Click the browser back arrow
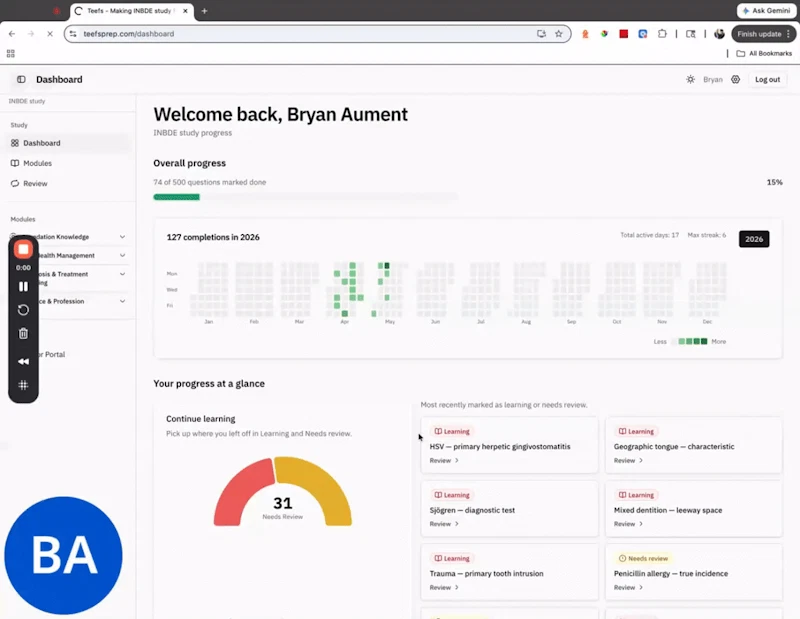This screenshot has height=619, width=800. pos(12,34)
